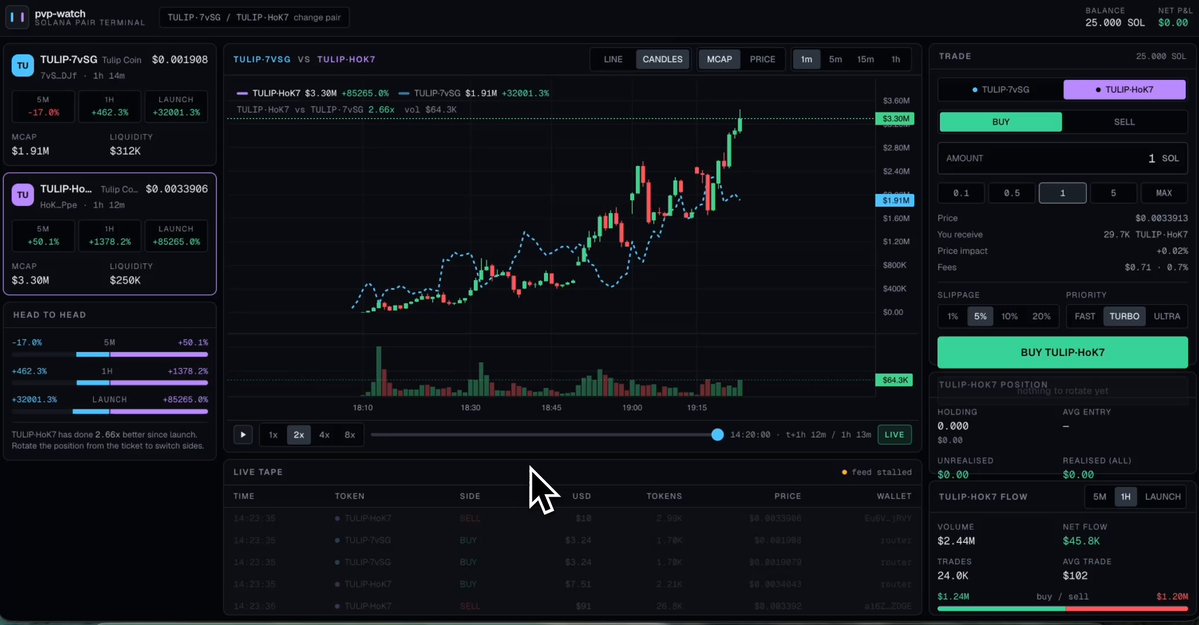
Task: Select the MCAP chart mode
Action: click(x=720, y=59)
